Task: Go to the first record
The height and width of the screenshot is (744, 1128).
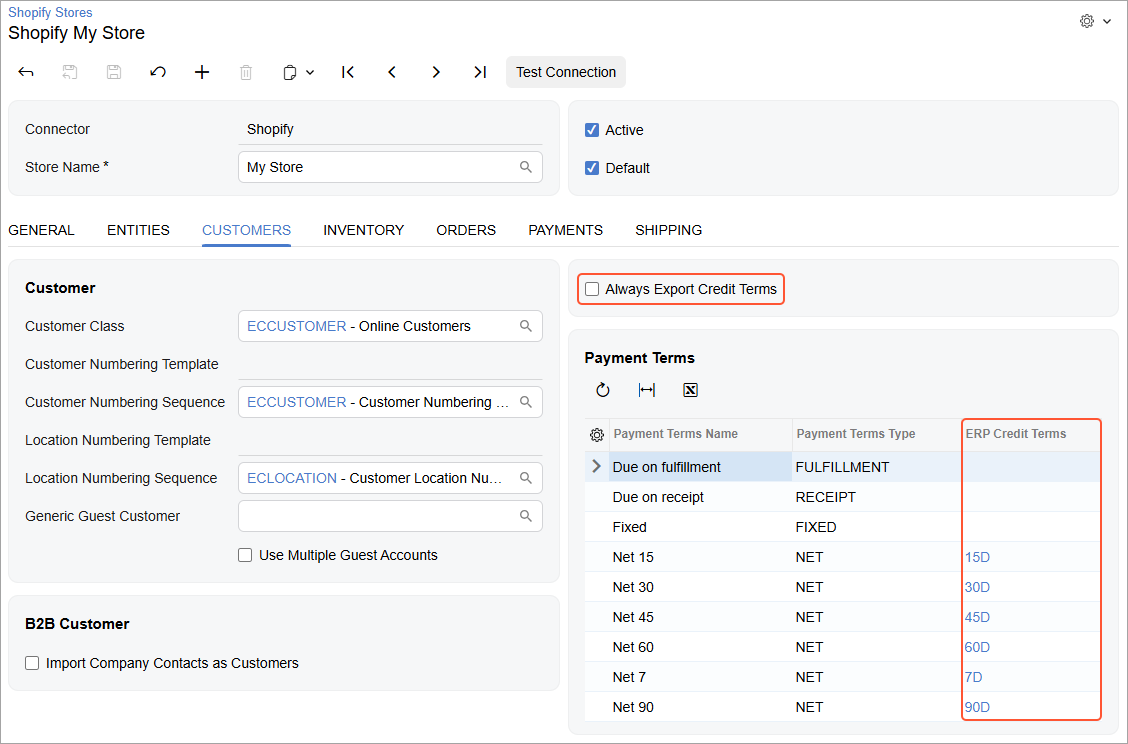Action: coord(348,72)
